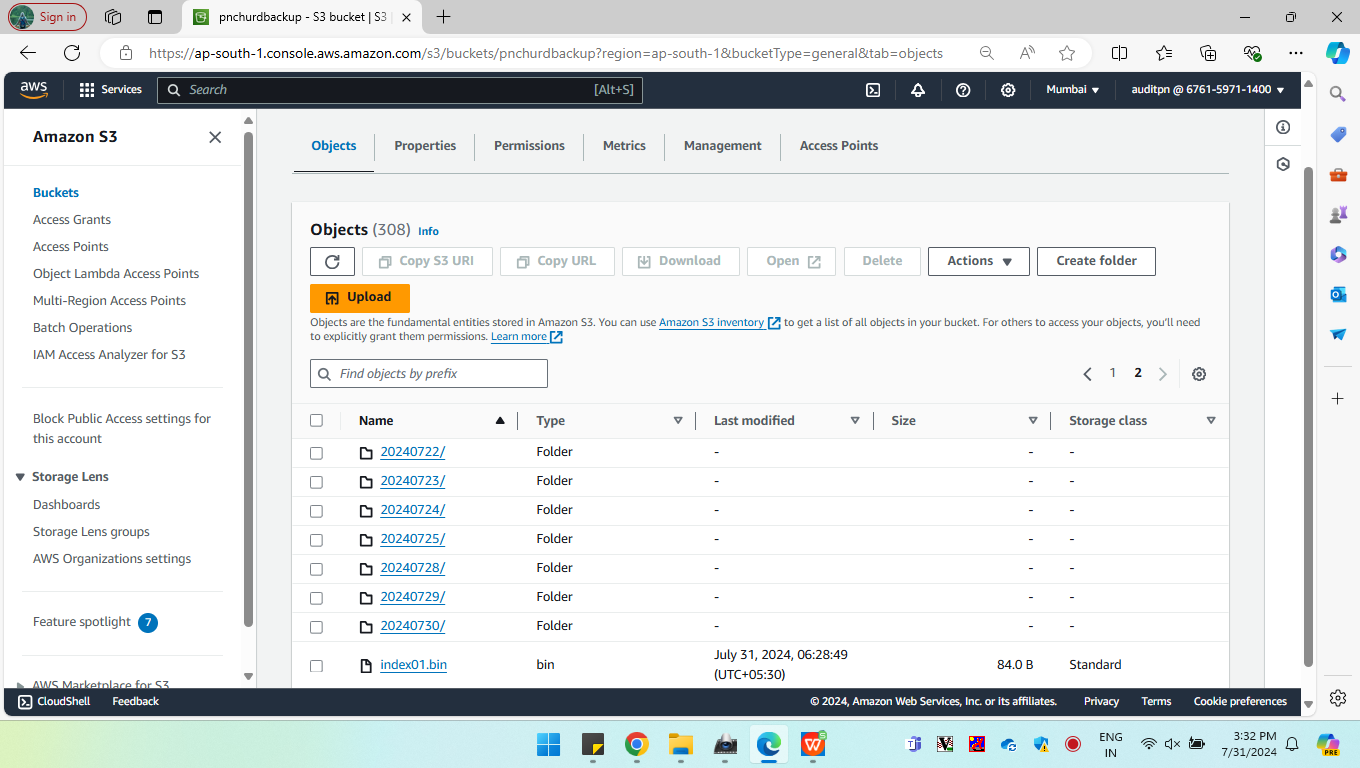Tick the checkbox for folder 20240725/
Image resolution: width=1360 pixels, height=768 pixels.
pyautogui.click(x=316, y=540)
